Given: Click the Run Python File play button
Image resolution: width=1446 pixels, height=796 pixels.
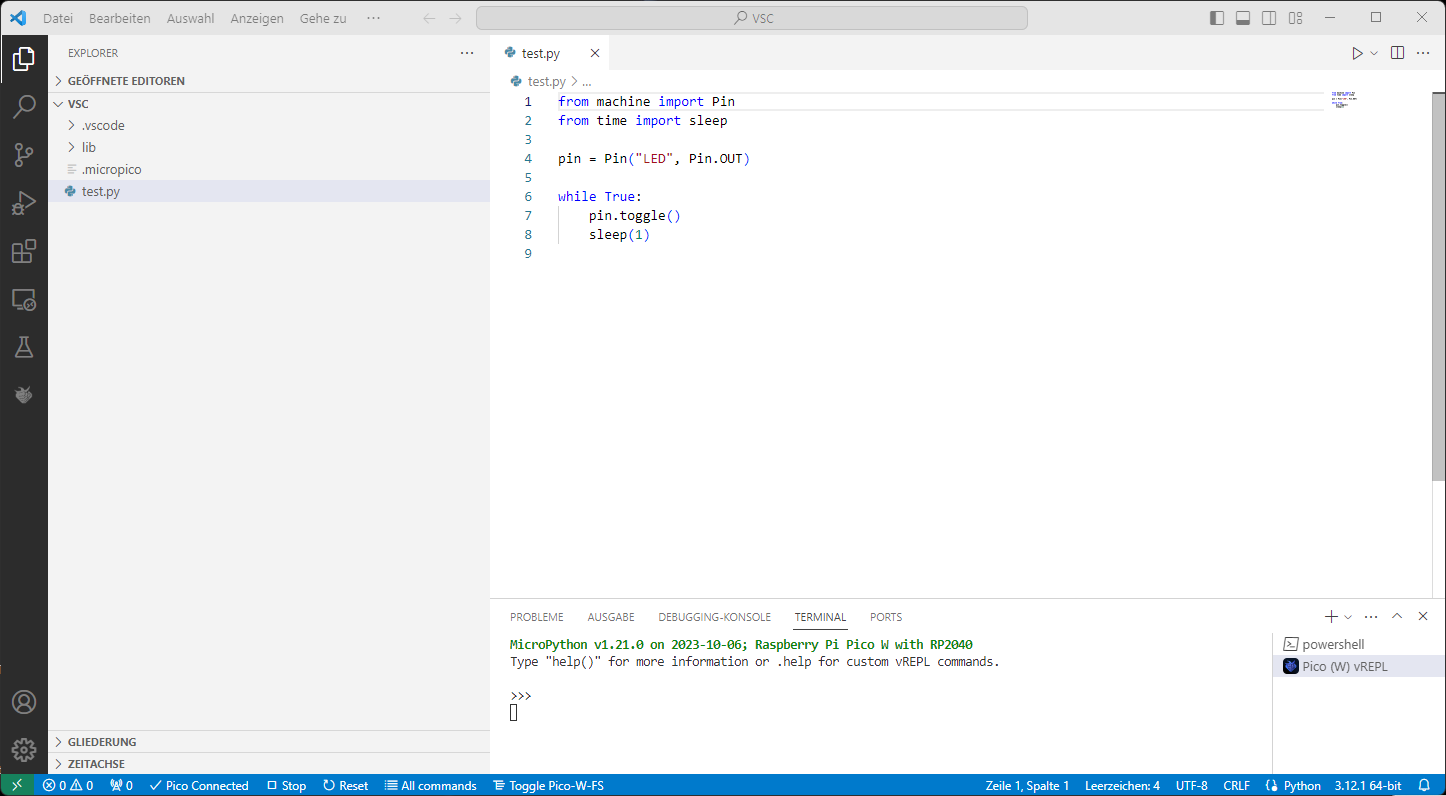Looking at the screenshot, I should tap(1357, 53).
